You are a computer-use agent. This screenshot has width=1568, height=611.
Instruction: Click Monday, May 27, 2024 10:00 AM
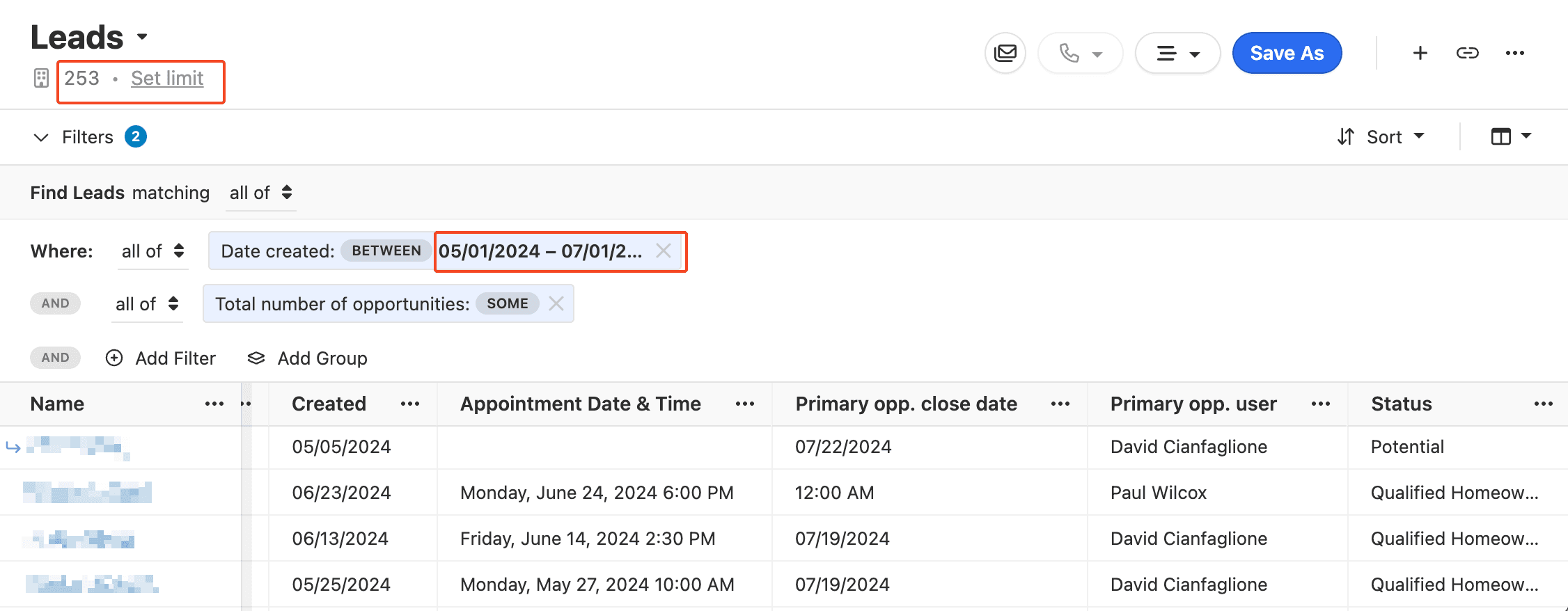coord(597,585)
